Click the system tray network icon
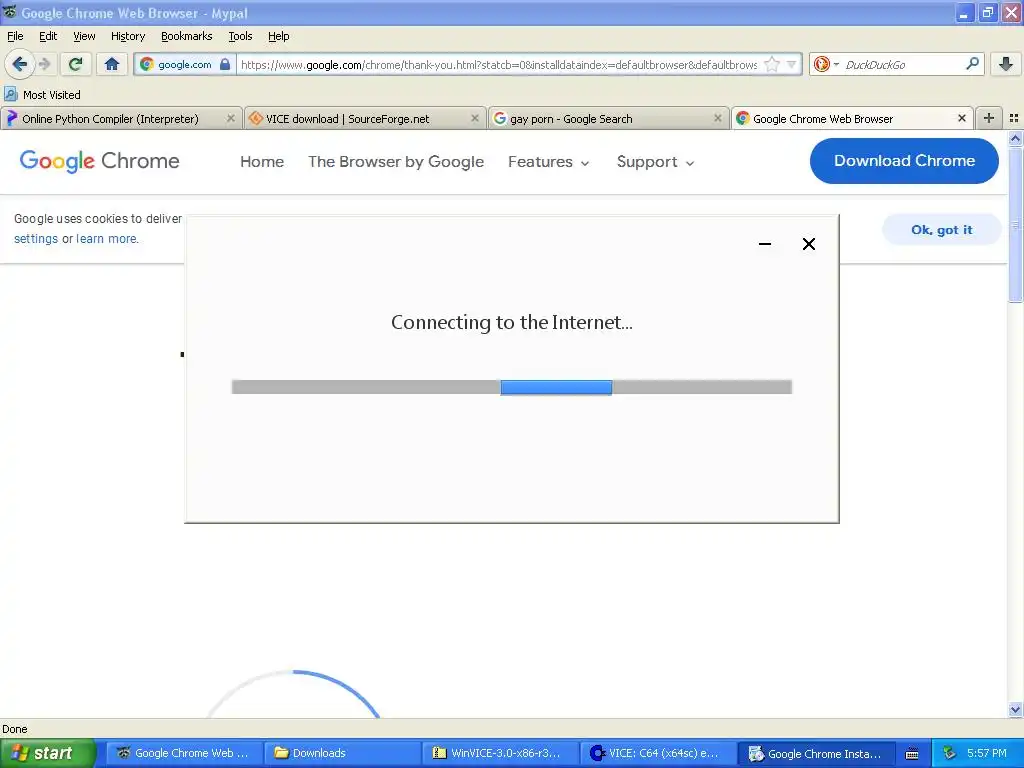Viewport: 1024px width, 768px height. [x=949, y=753]
